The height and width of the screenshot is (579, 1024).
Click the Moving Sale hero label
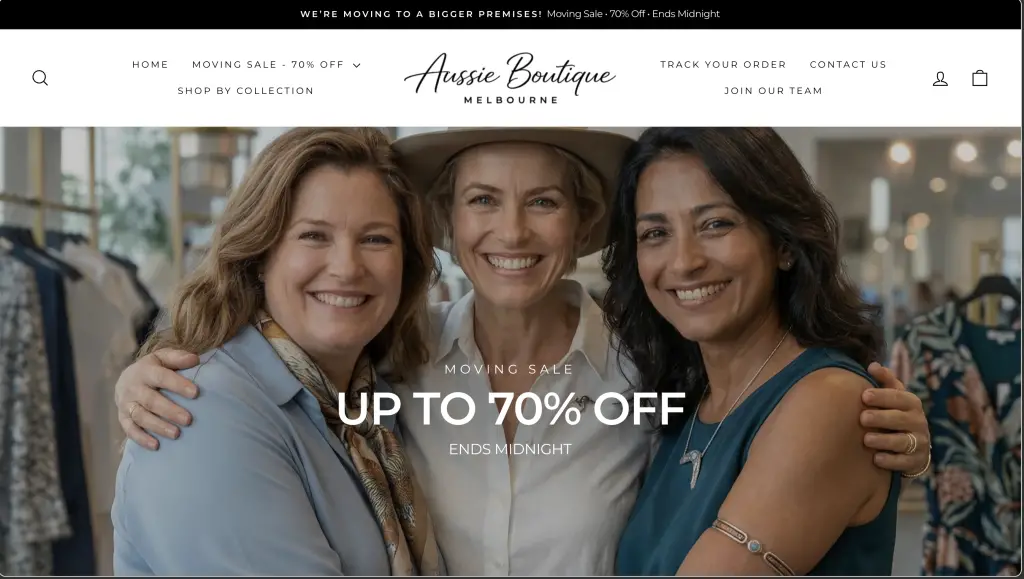point(509,369)
